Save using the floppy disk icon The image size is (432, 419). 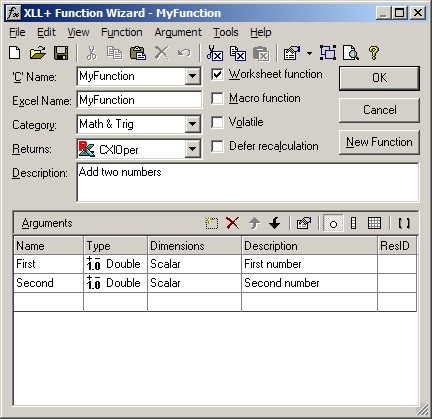tap(61, 53)
